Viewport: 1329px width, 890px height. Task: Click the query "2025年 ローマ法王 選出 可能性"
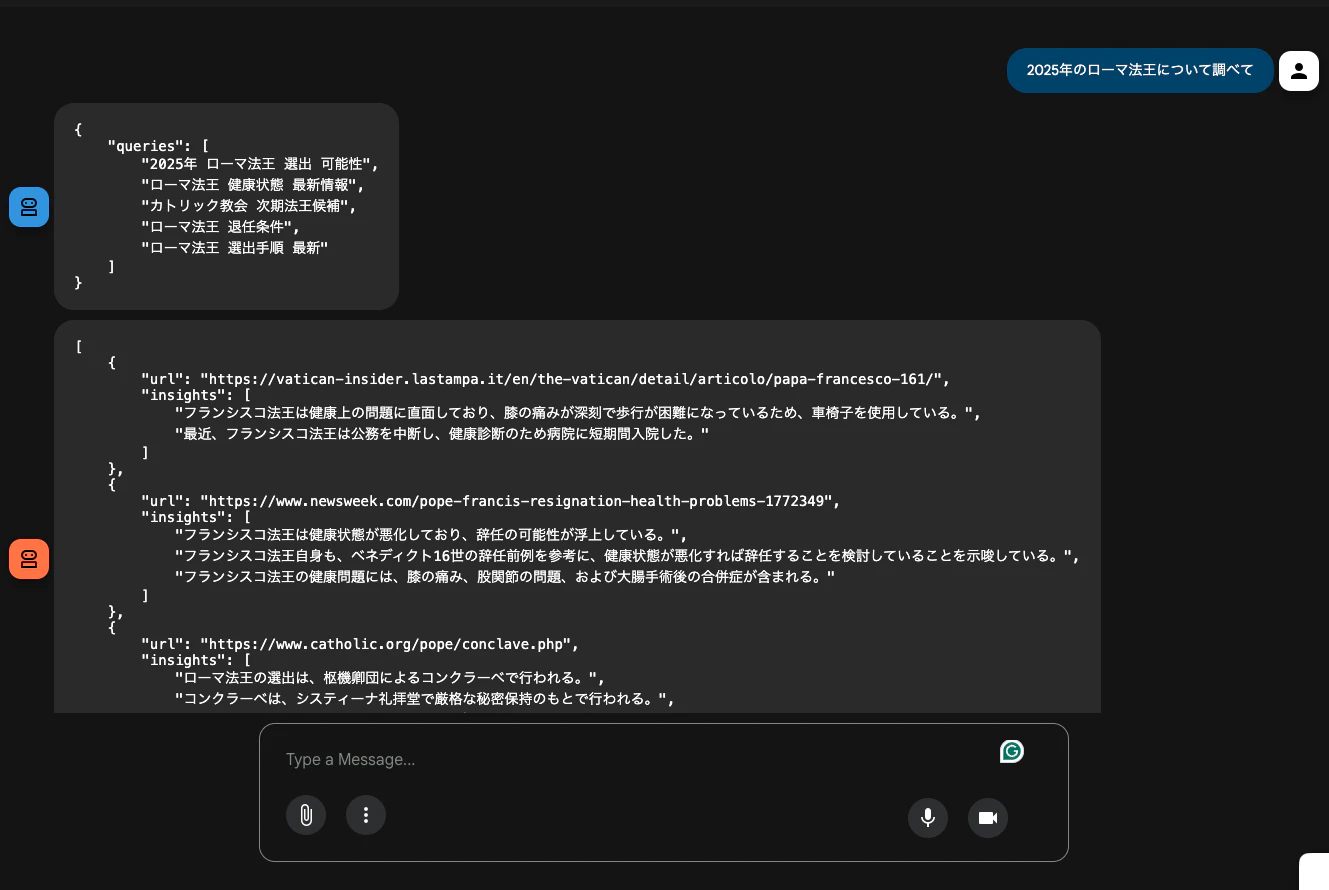(260, 163)
